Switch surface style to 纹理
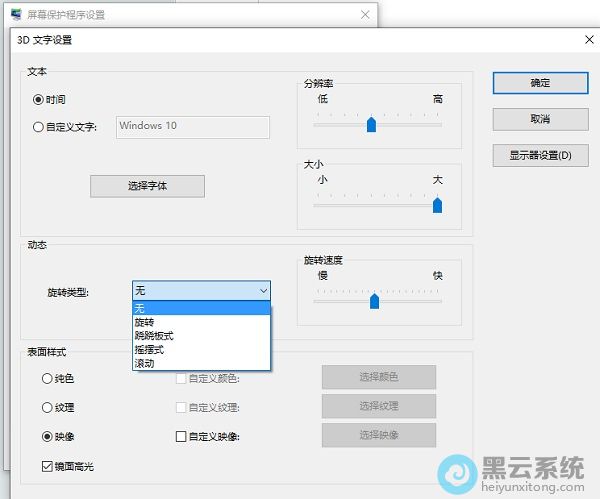The height and width of the screenshot is (499, 600). [47, 407]
